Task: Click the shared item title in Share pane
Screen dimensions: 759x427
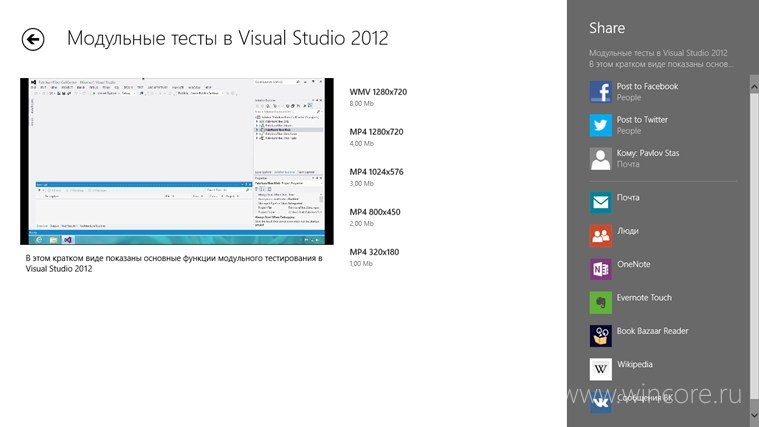Action: pos(658,53)
